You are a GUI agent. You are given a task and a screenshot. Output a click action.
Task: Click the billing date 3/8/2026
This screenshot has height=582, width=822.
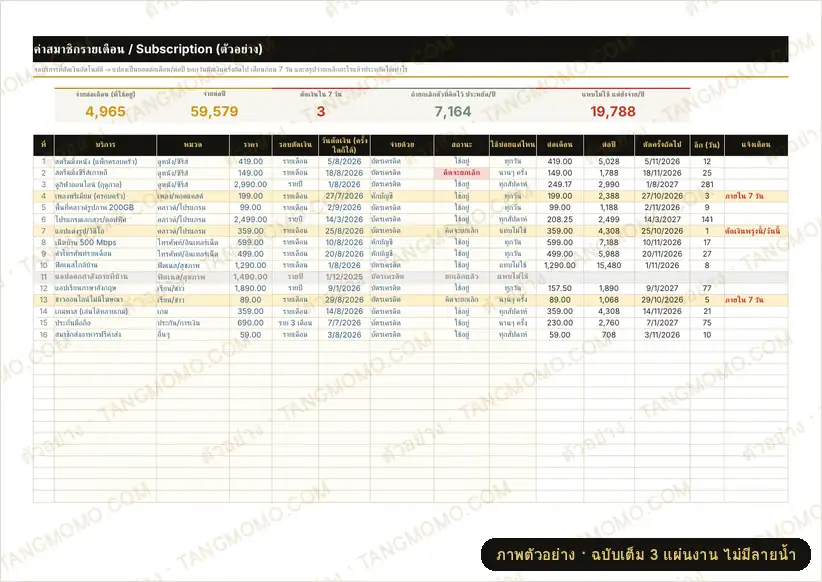[344, 335]
